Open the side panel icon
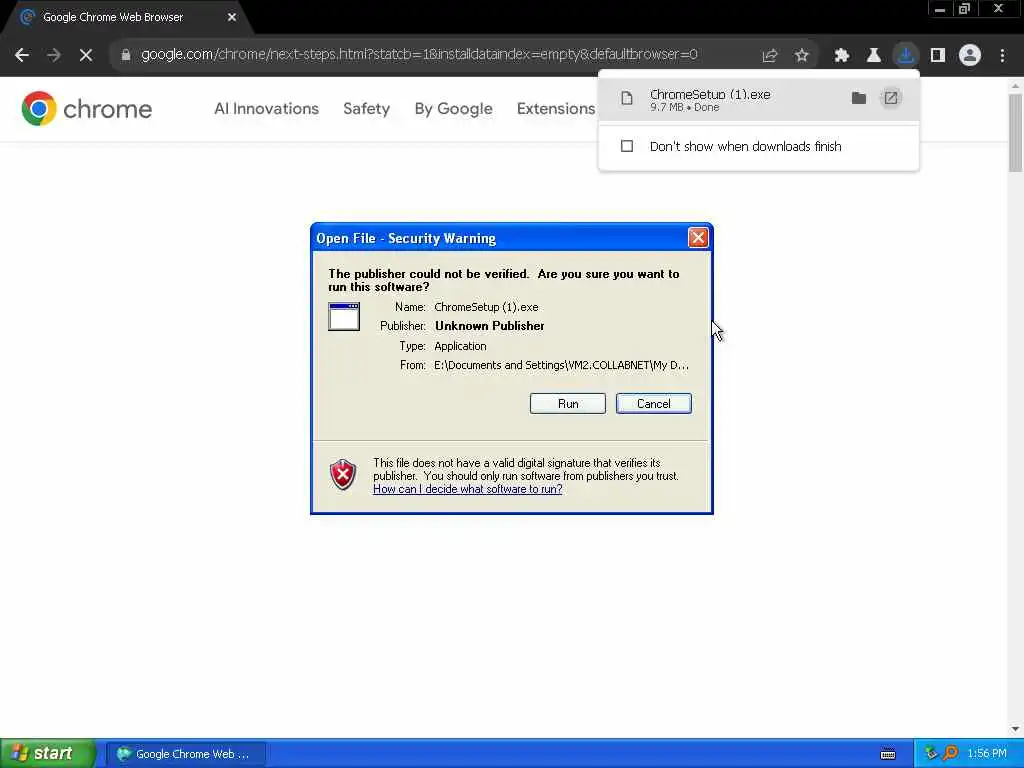Image resolution: width=1024 pixels, height=768 pixels. tap(938, 56)
